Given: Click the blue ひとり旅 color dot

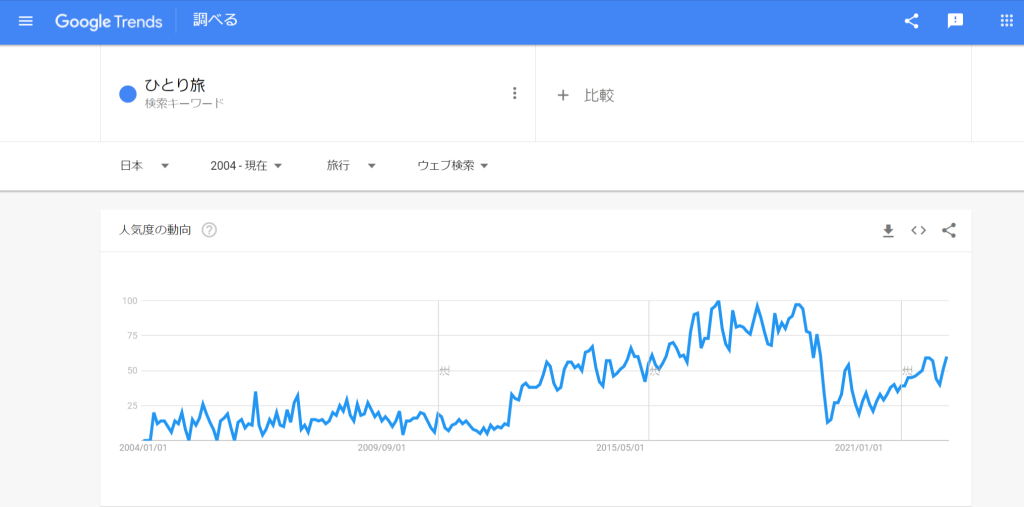Looking at the screenshot, I should pyautogui.click(x=128, y=95).
